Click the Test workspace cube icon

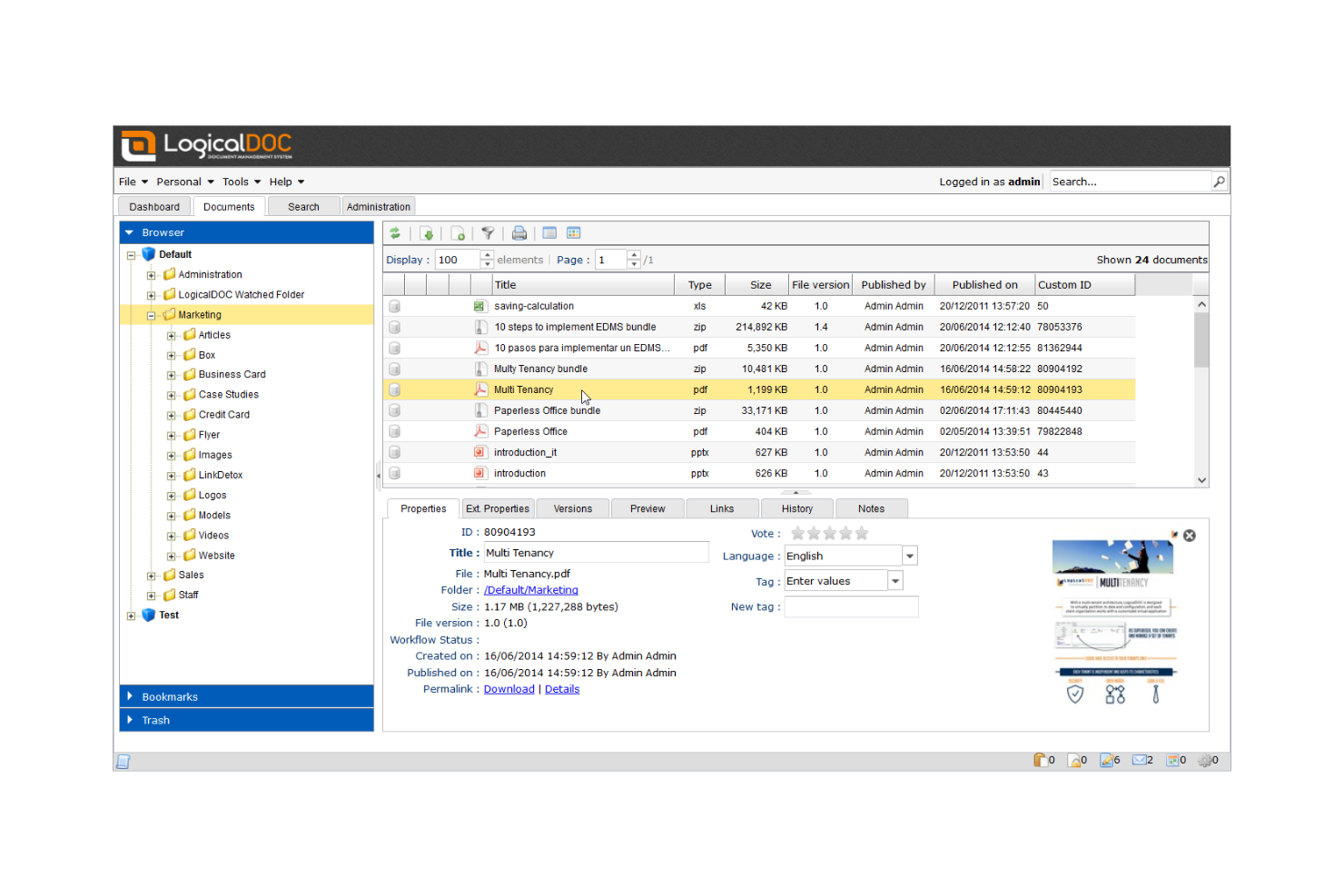coord(149,615)
